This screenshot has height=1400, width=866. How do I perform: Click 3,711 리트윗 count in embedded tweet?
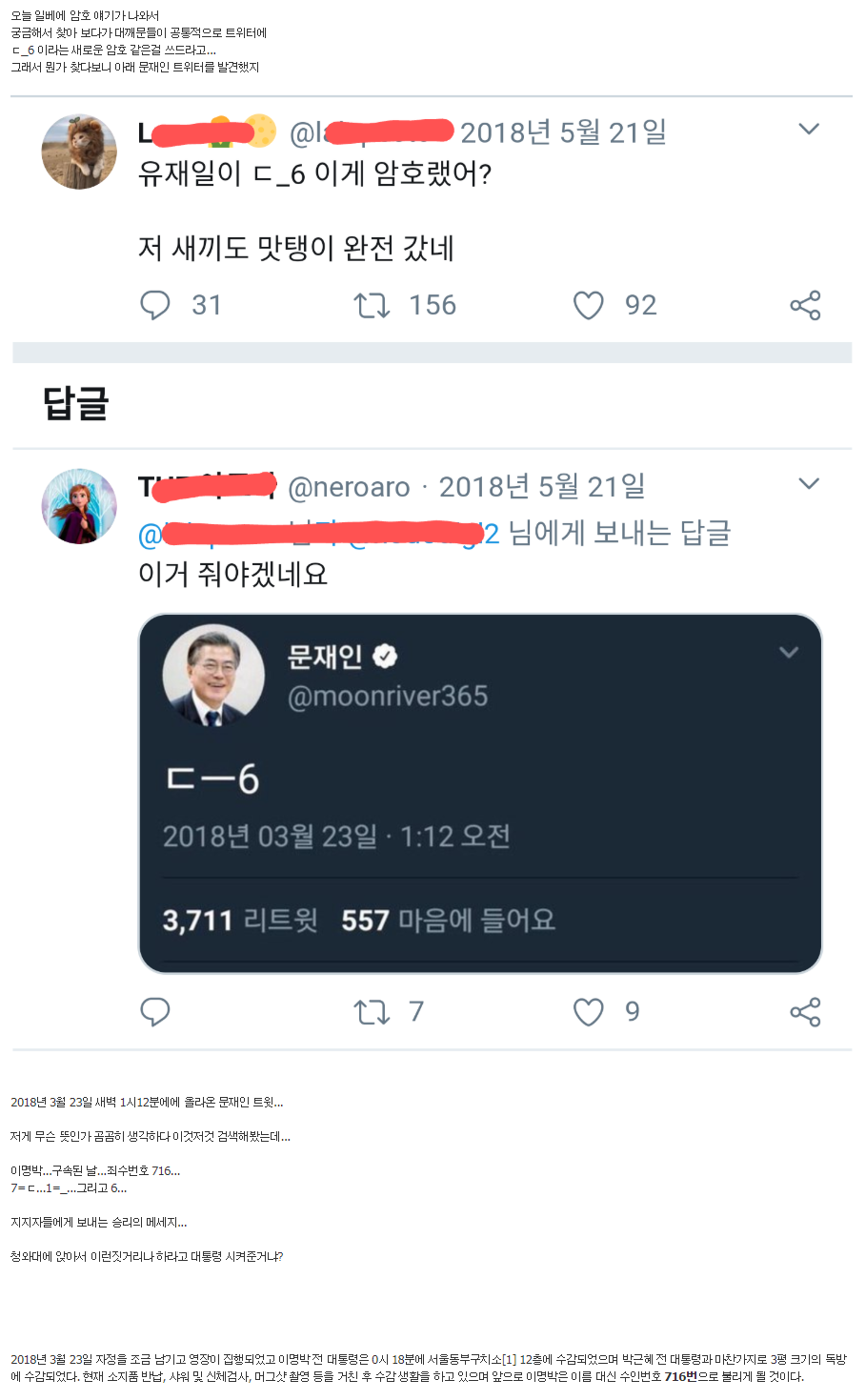point(240,921)
